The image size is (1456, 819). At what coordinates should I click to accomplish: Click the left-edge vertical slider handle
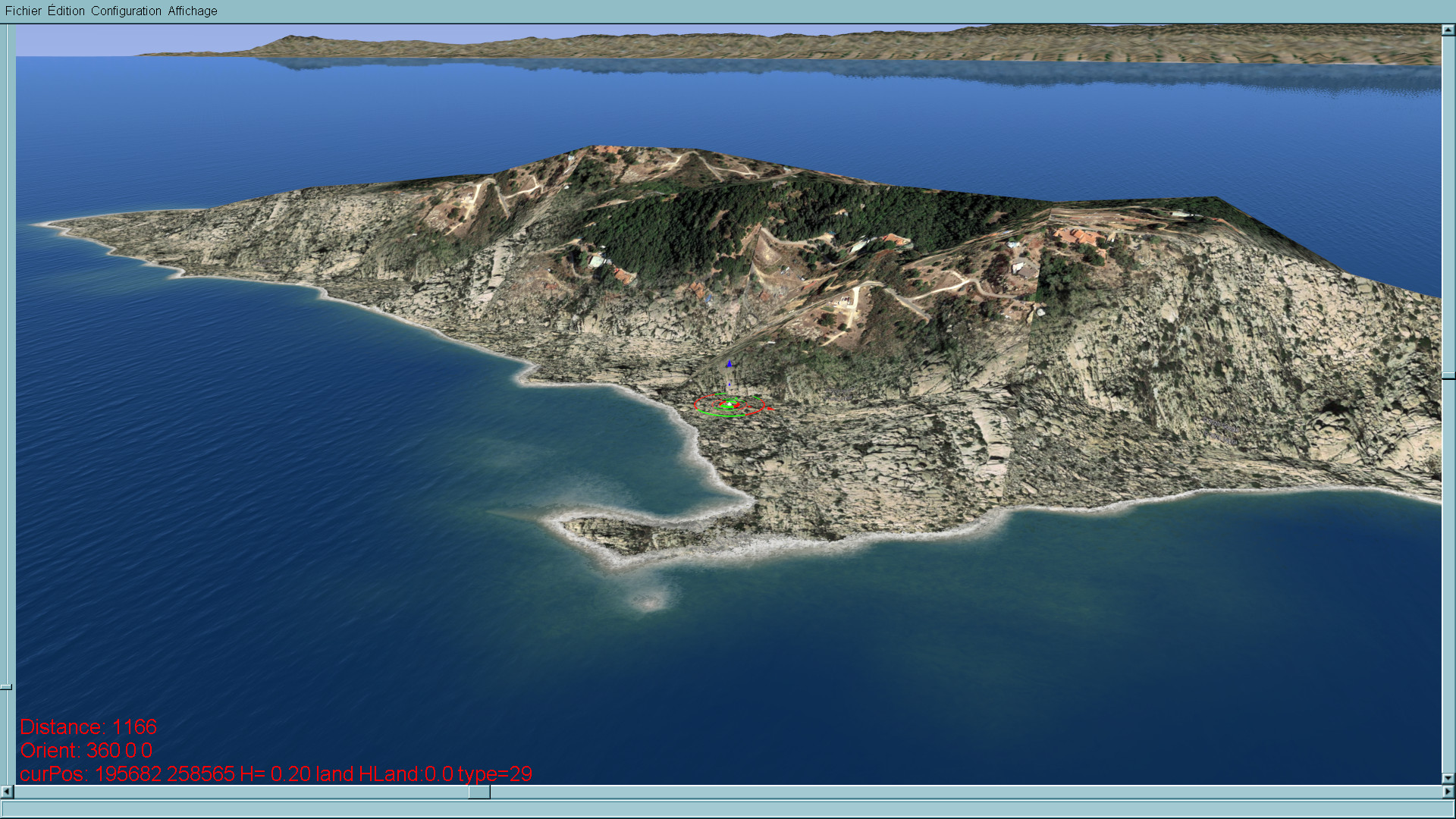tap(6, 687)
